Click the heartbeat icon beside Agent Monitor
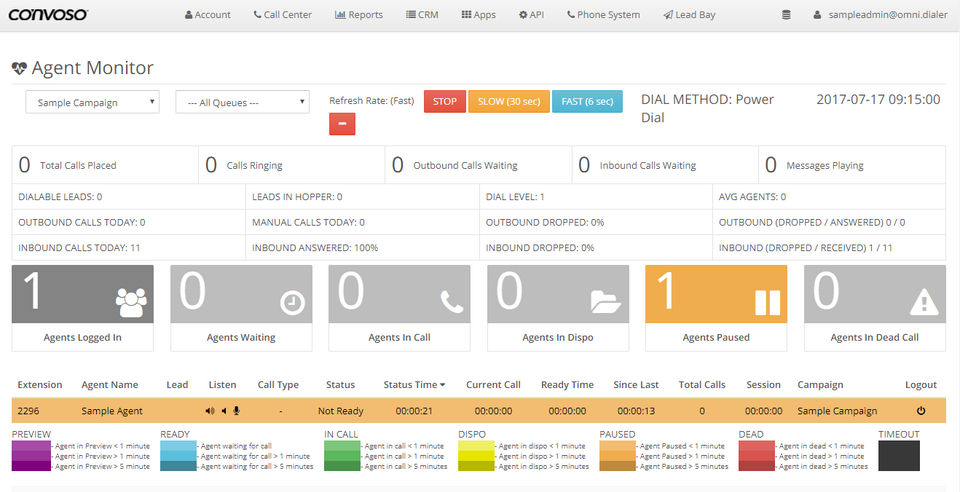The image size is (960, 492). click(x=19, y=68)
